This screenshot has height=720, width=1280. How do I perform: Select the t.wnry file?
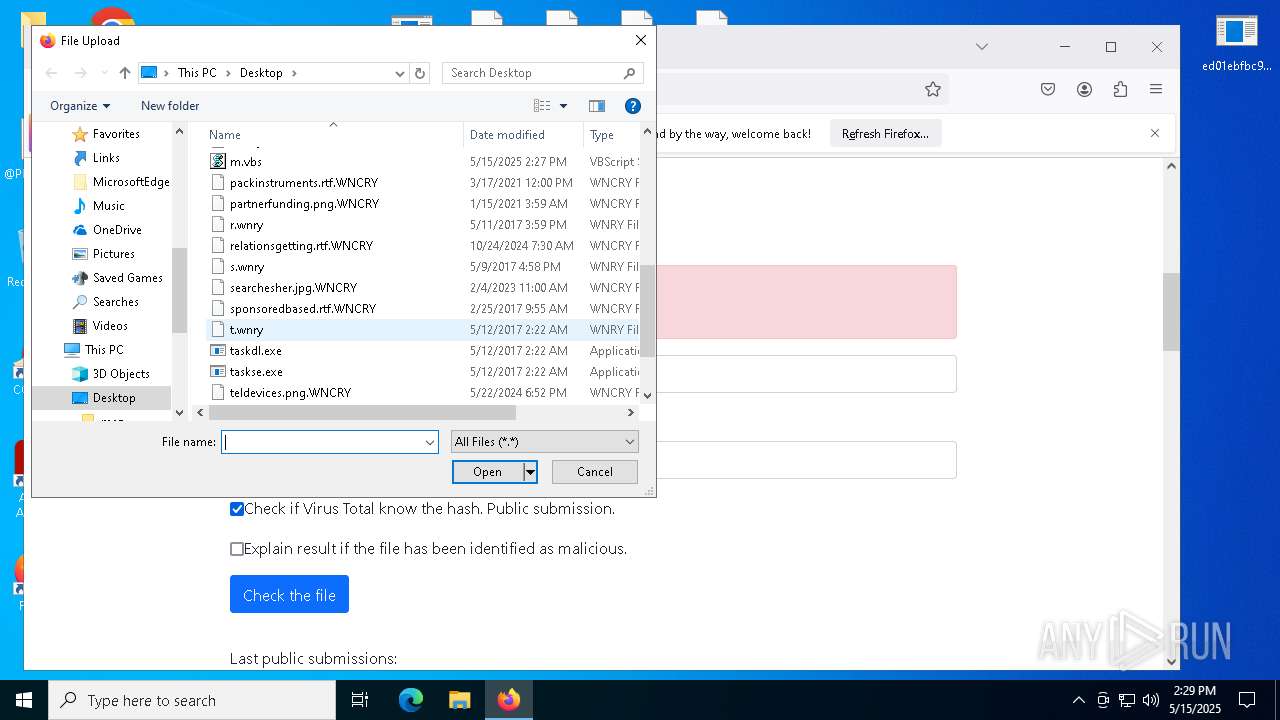click(247, 330)
